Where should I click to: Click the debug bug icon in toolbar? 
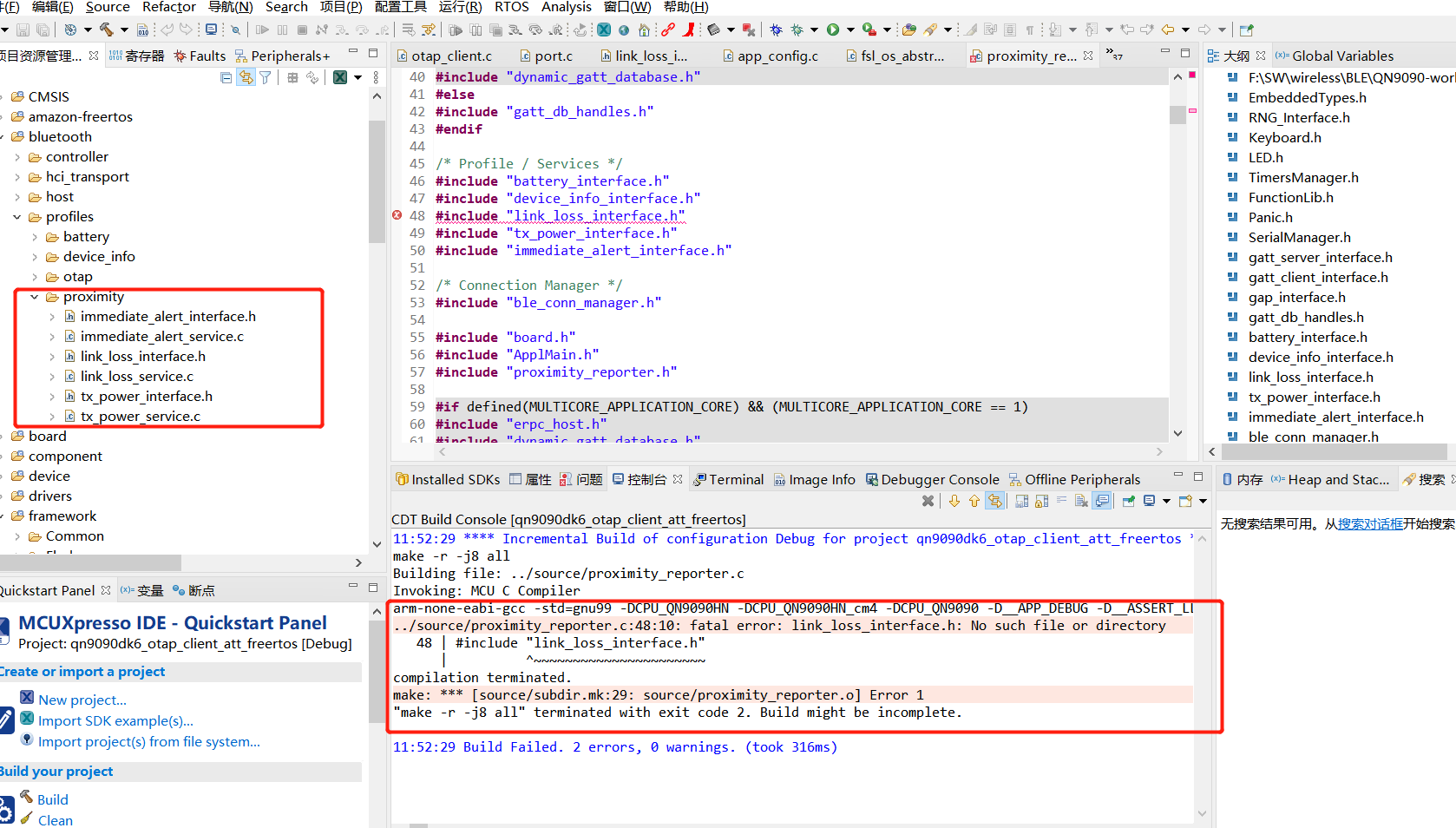776,30
